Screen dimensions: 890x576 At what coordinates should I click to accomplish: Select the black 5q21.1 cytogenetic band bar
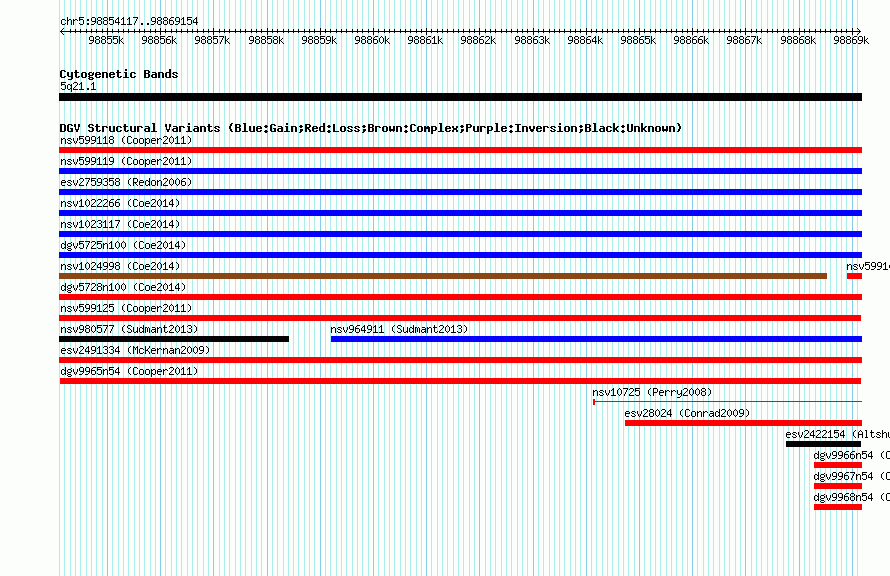pos(460,97)
